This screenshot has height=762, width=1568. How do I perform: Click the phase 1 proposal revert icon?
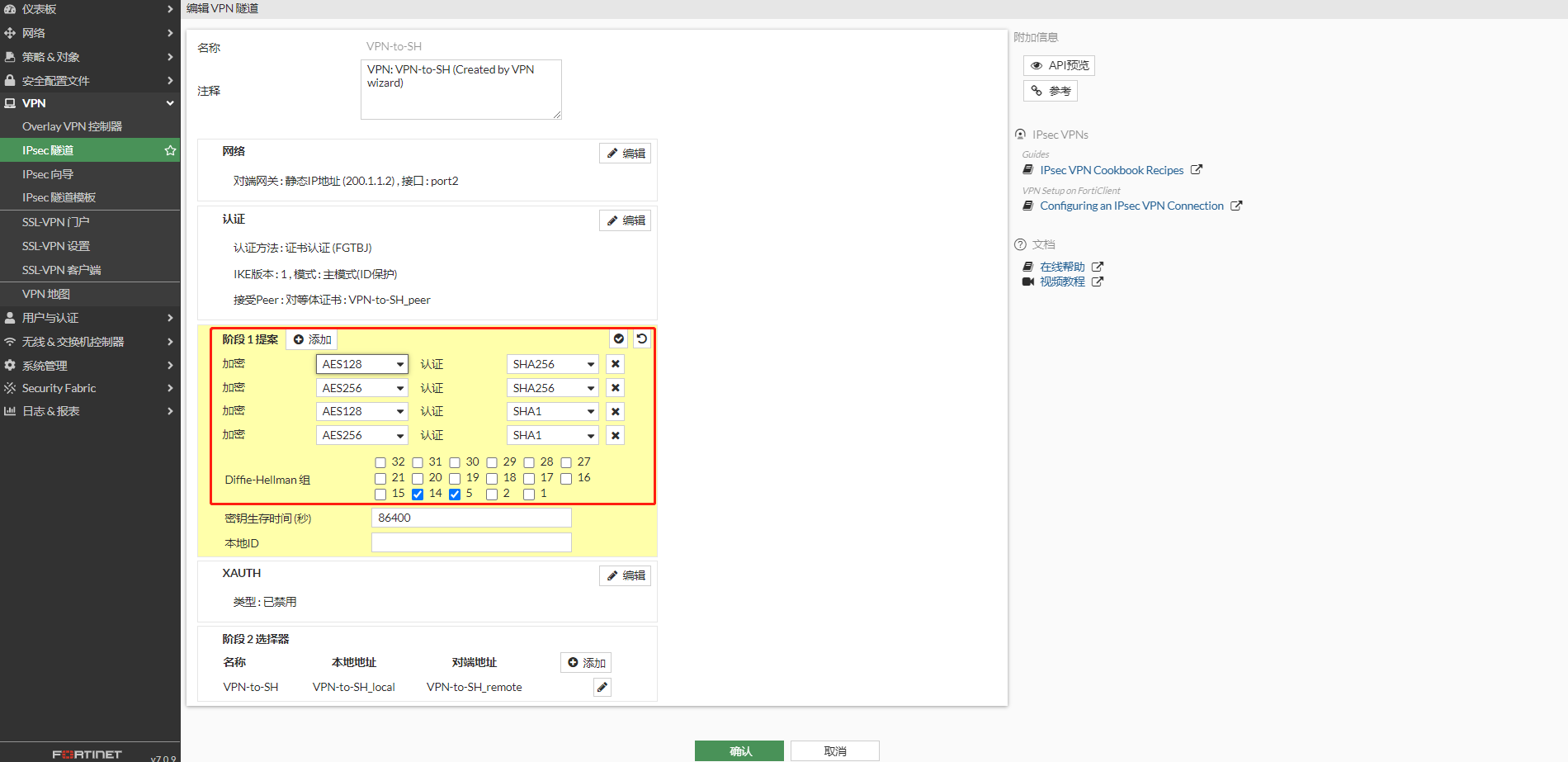[x=641, y=339]
